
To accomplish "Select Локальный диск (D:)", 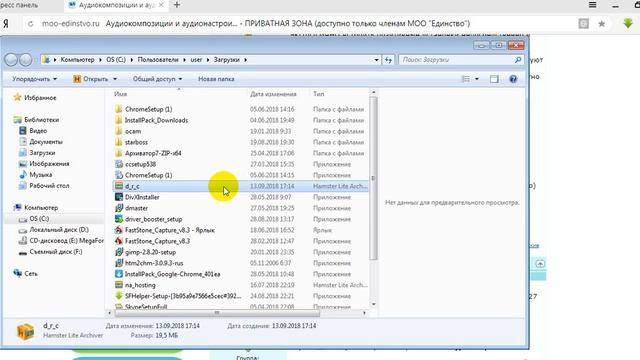I will (59, 230).
